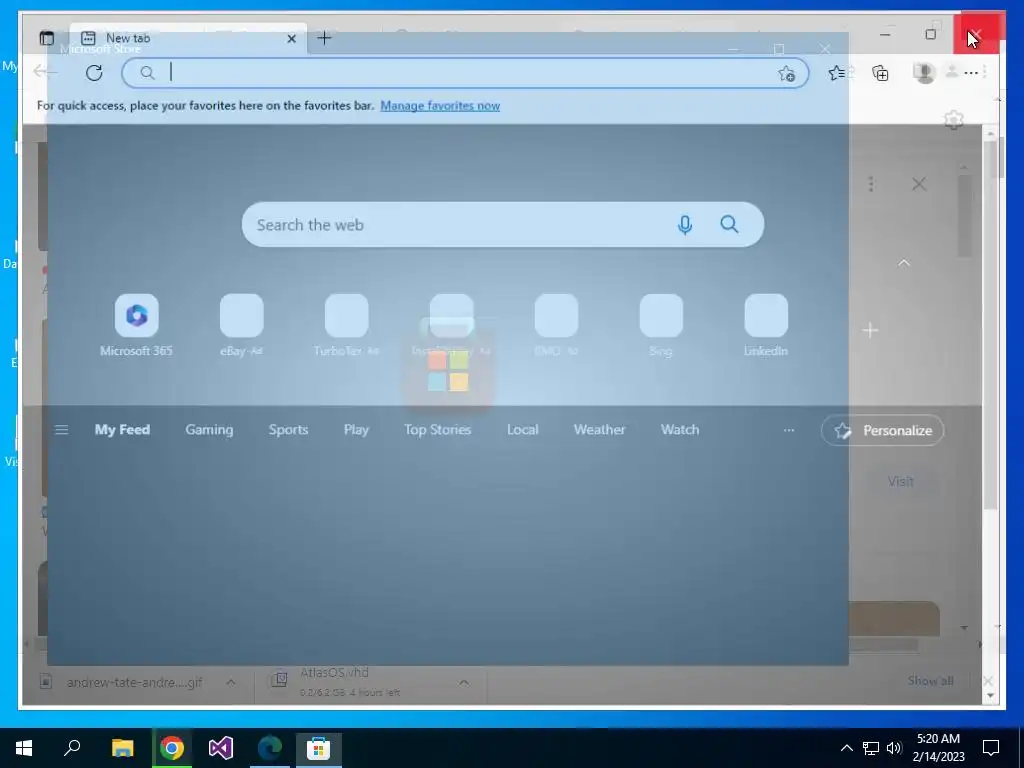Open the Favorites list icon
The image size is (1024, 768).
(837, 73)
